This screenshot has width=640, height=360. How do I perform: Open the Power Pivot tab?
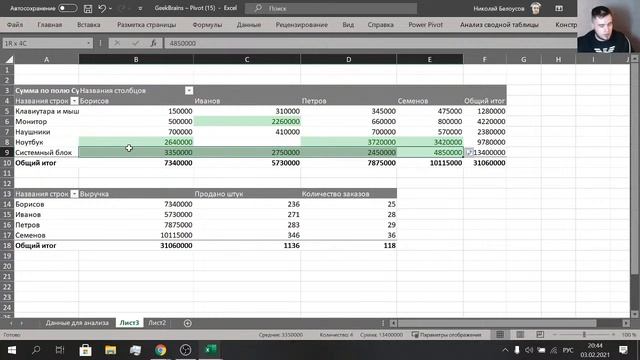(425, 25)
